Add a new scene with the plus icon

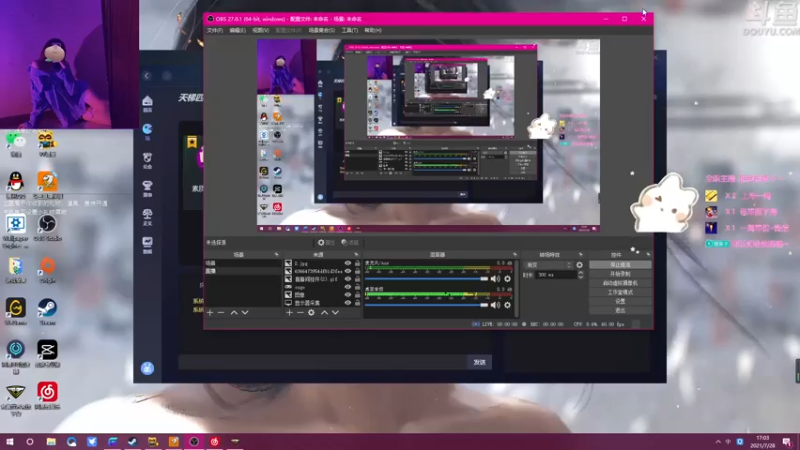click(210, 312)
